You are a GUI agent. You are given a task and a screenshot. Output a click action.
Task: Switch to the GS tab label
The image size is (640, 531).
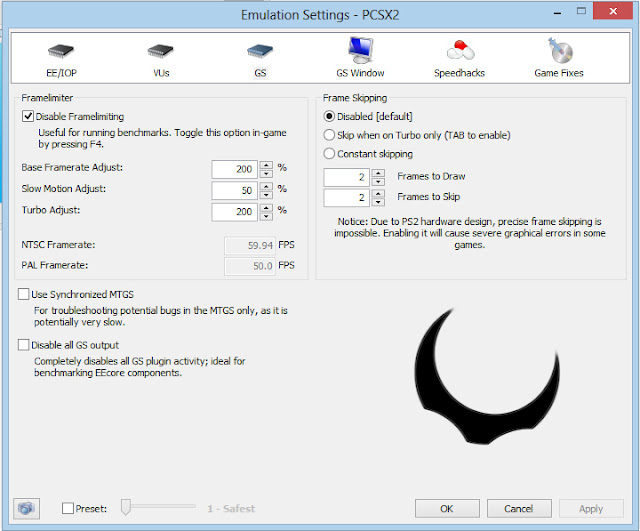(260, 73)
